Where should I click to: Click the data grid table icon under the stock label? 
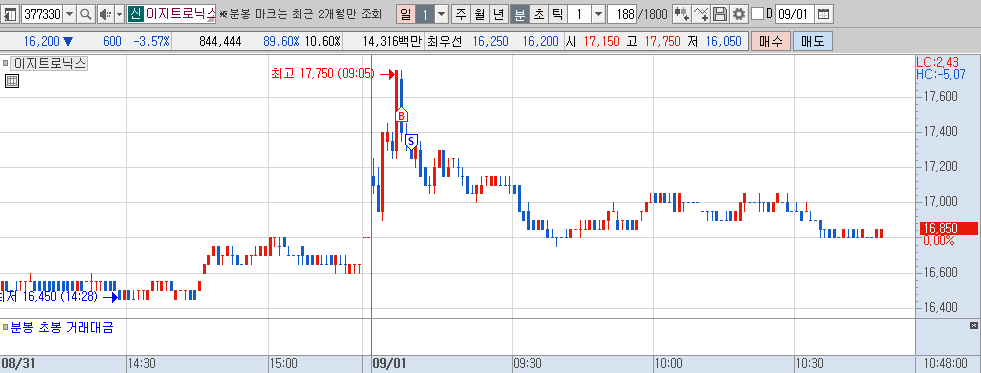(x=11, y=80)
